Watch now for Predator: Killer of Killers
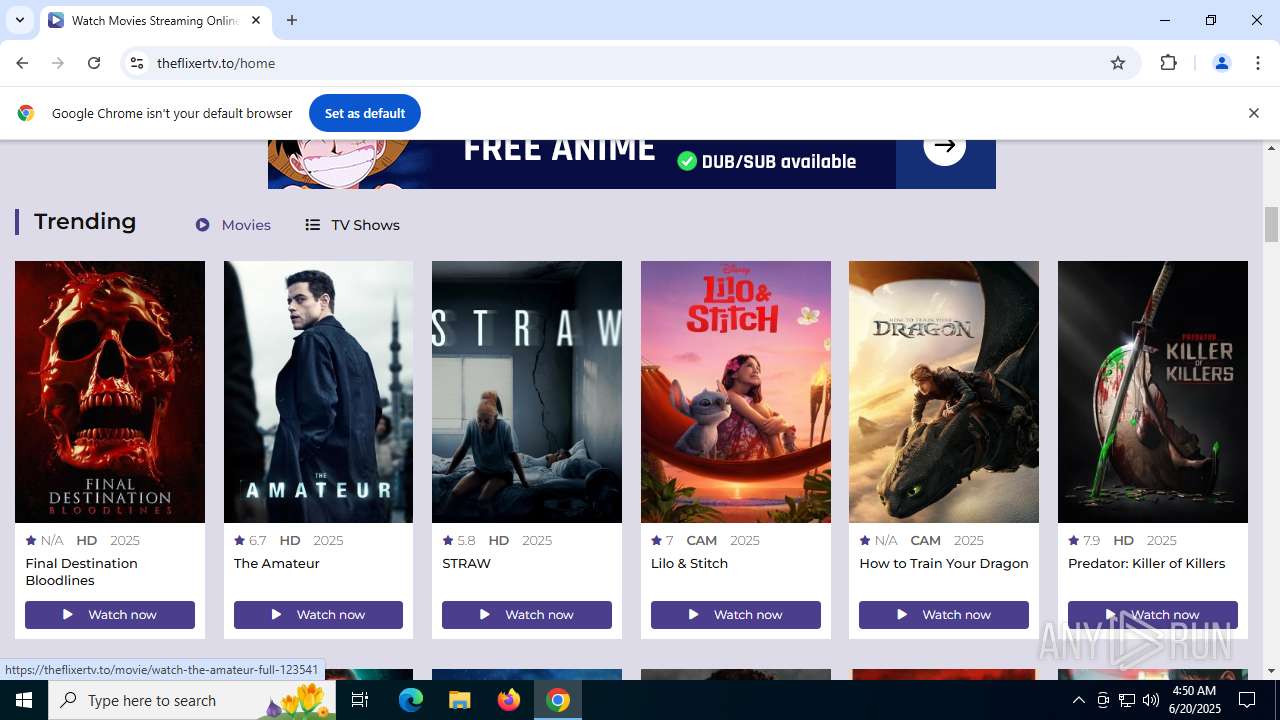This screenshot has height=720, width=1280. click(x=1153, y=615)
